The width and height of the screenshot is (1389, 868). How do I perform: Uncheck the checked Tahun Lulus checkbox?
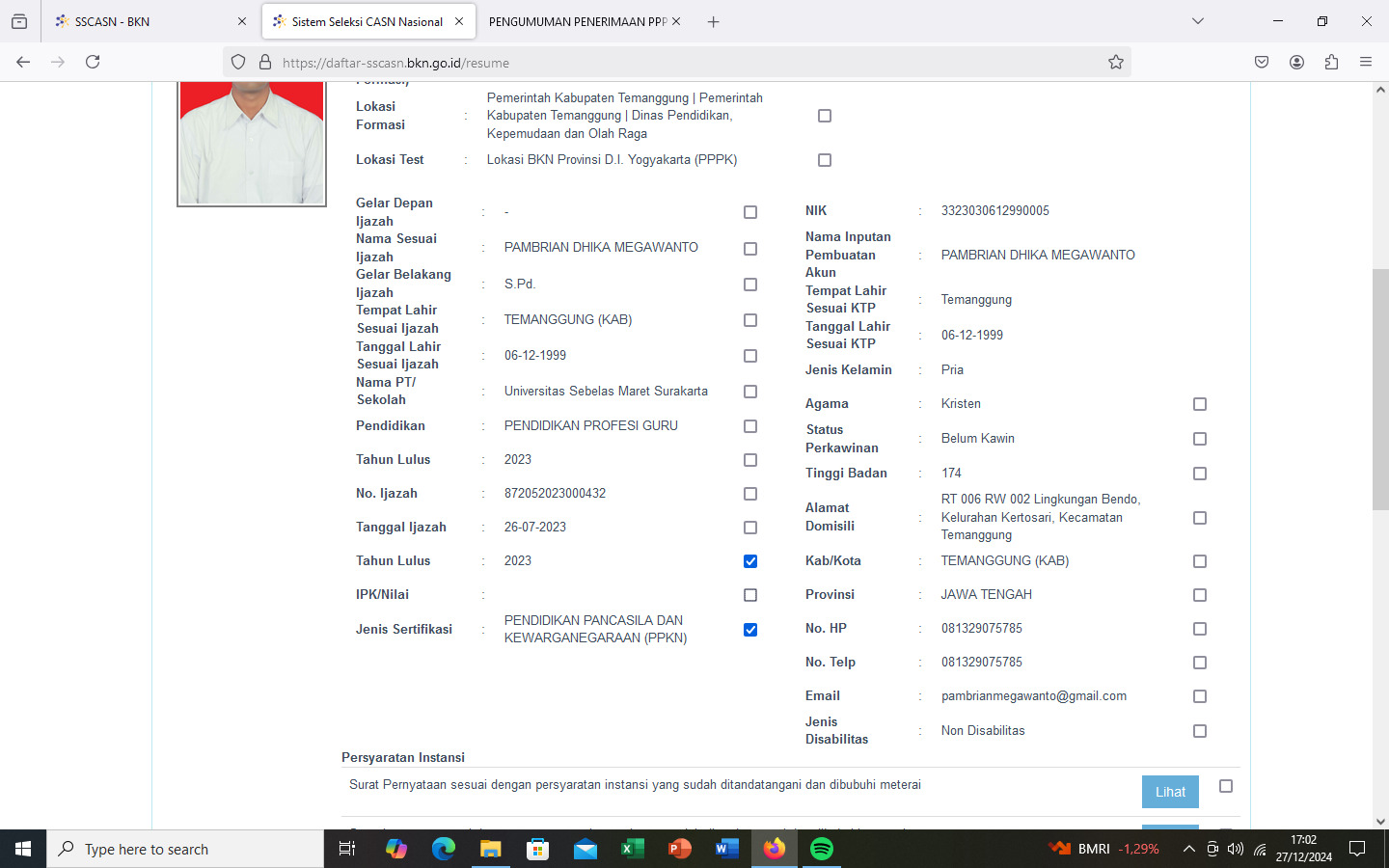(x=750, y=561)
